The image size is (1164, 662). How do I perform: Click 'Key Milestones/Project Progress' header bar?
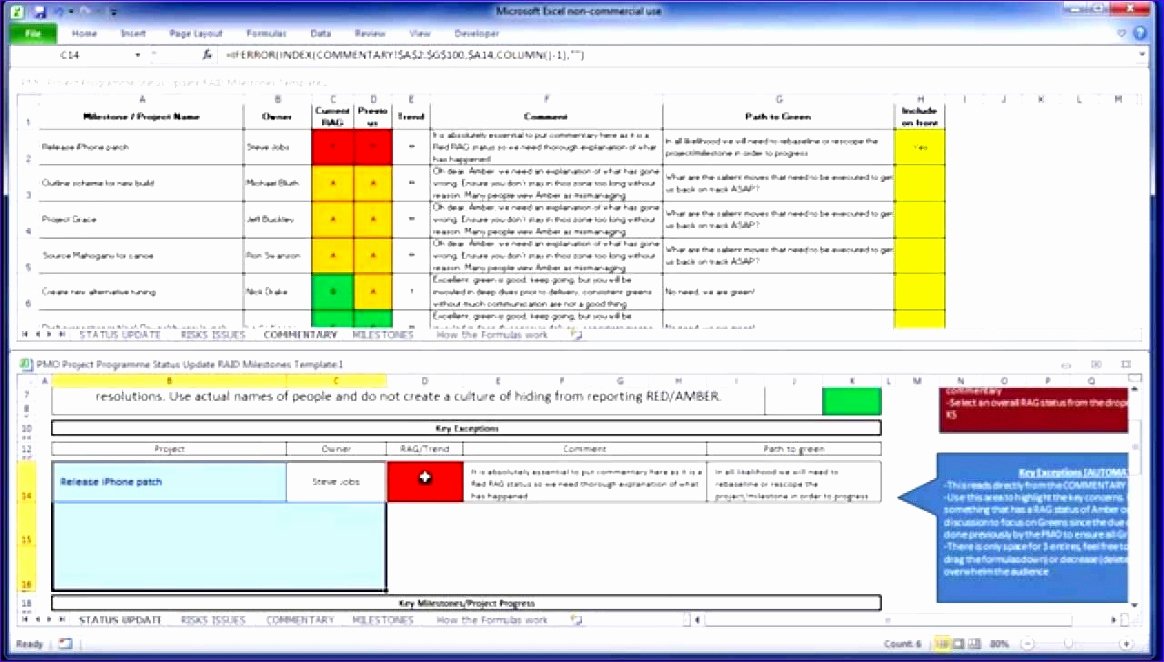[x=466, y=603]
